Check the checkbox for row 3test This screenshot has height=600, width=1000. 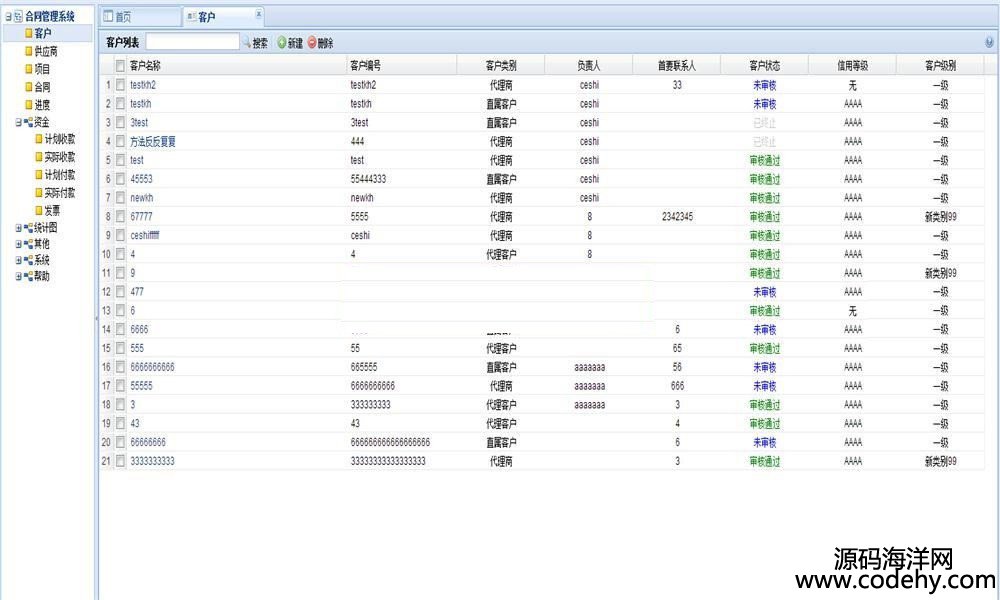pyautogui.click(x=120, y=122)
